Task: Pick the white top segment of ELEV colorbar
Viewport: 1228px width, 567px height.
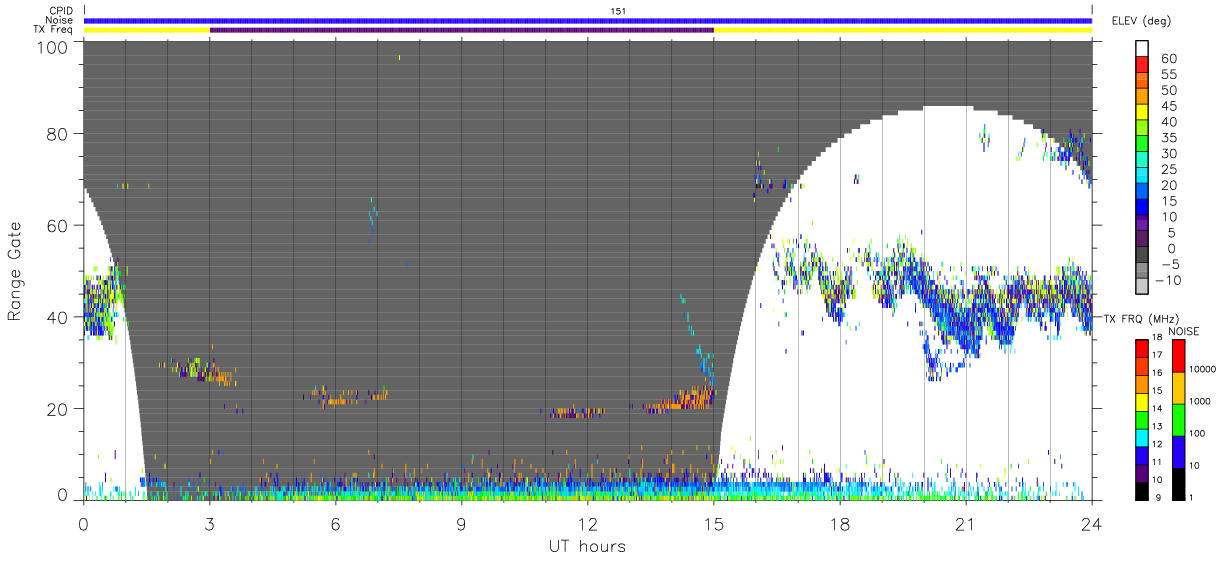Action: 1143,49
